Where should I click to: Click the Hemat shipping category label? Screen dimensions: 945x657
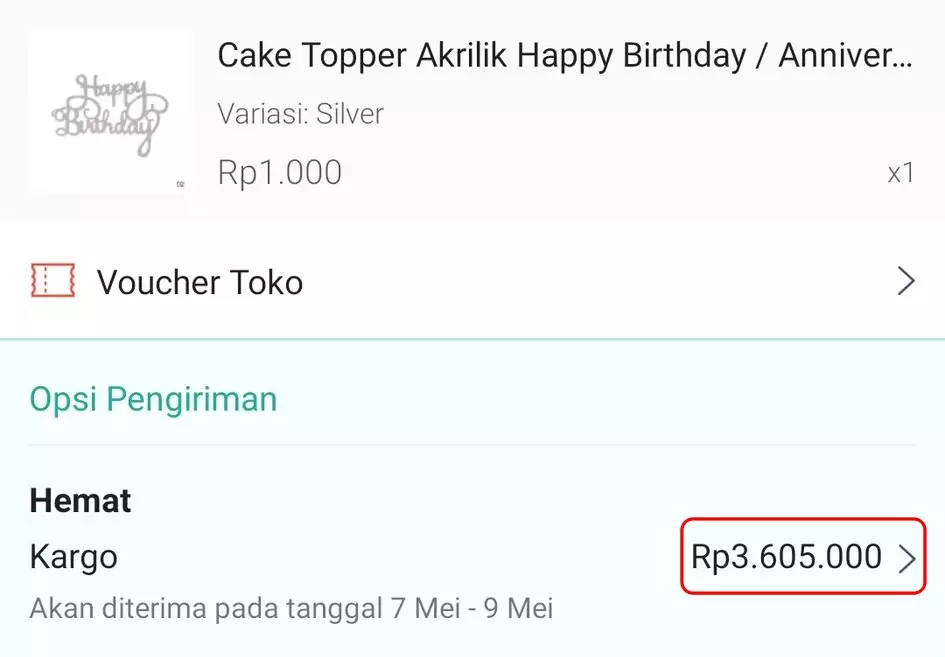point(79,500)
